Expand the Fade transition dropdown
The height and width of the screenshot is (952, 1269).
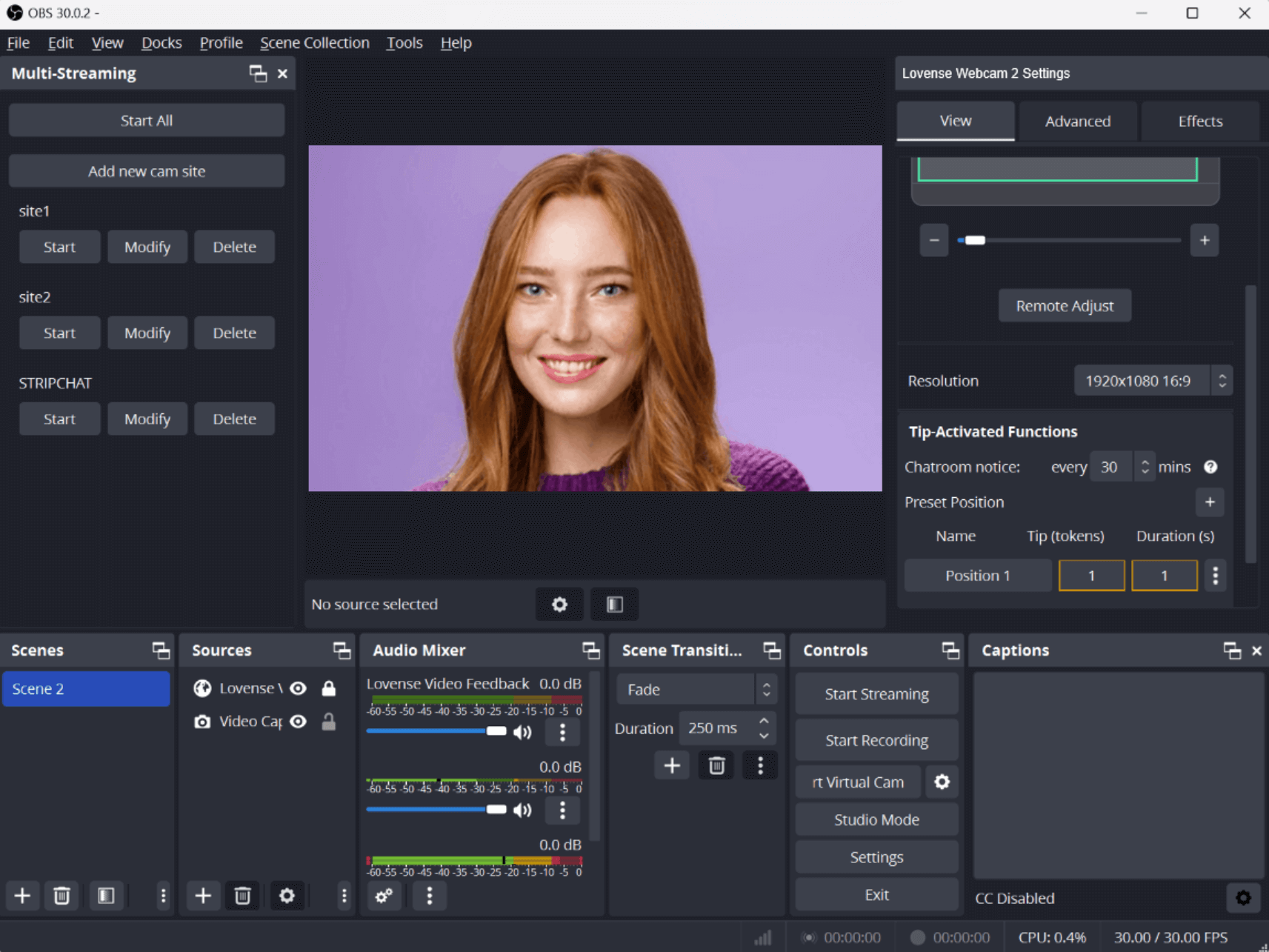pos(695,690)
